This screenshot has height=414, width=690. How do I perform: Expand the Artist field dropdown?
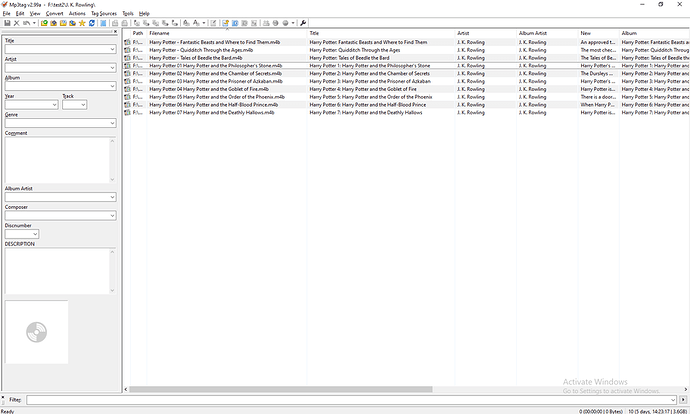112,68
